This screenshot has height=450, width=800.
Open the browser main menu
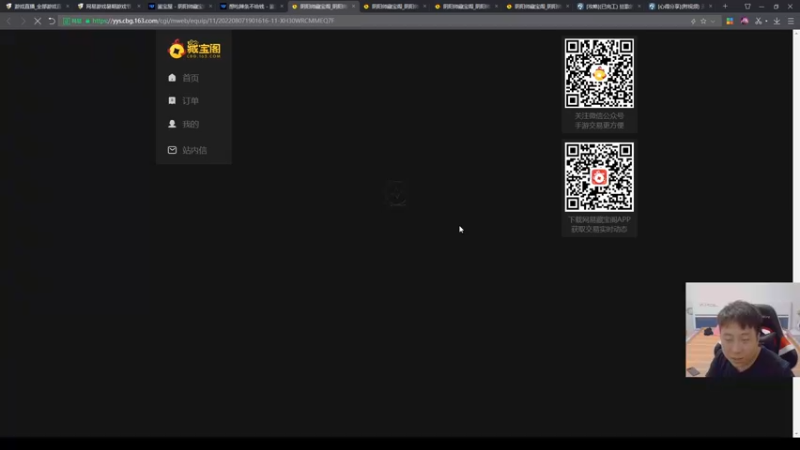[791, 21]
